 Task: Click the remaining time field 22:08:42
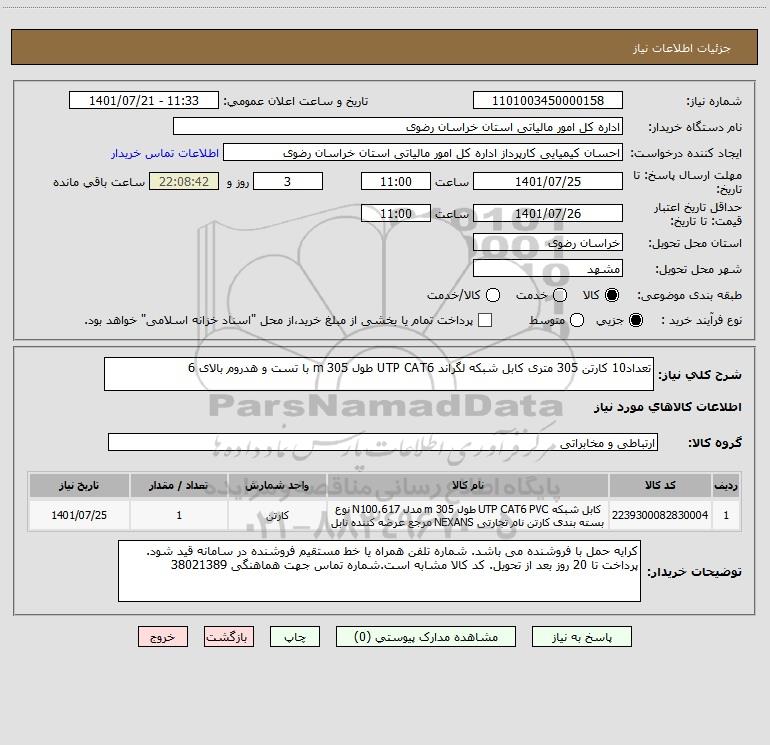click(184, 181)
